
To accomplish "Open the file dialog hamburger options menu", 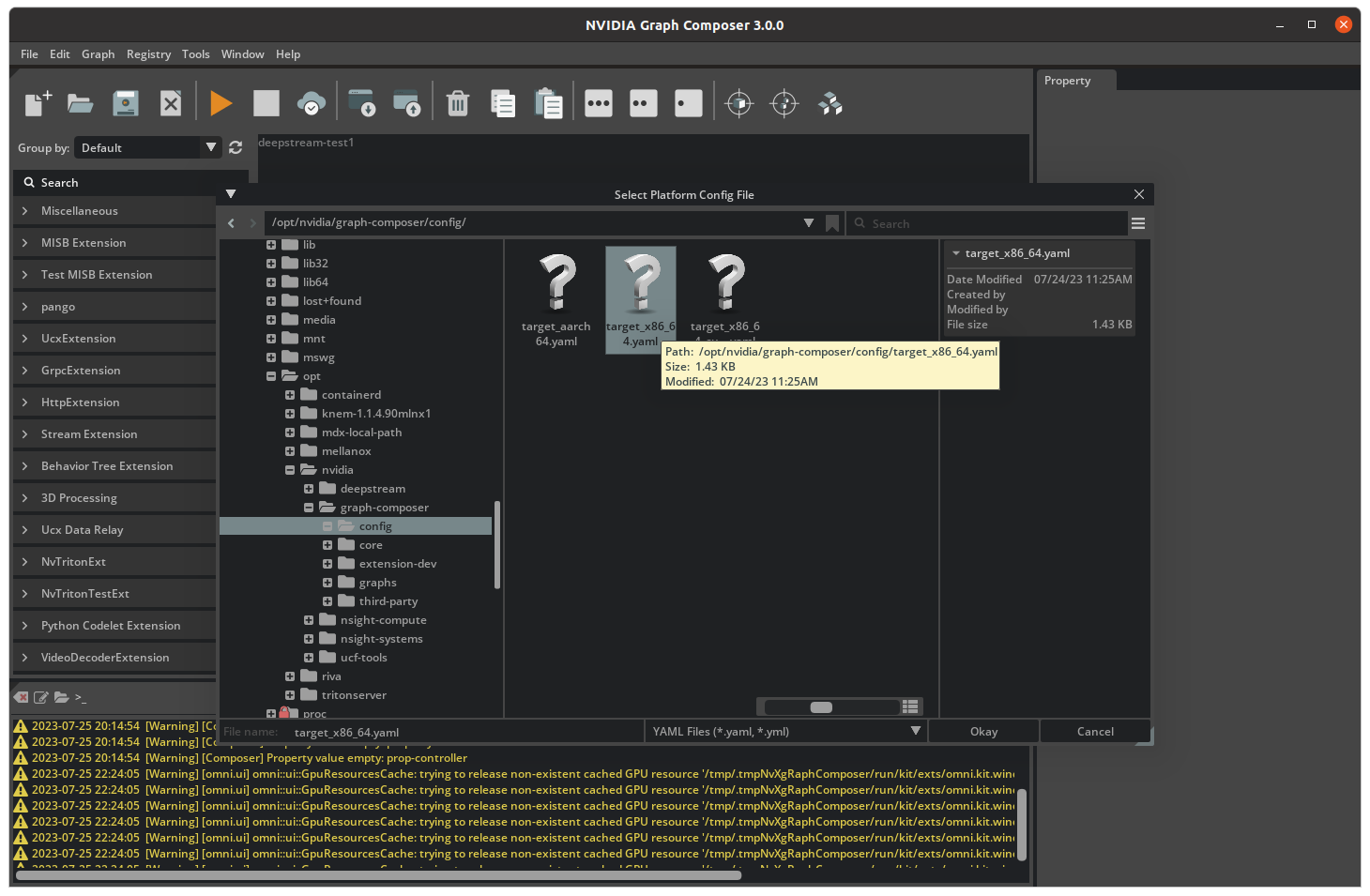I will (1138, 223).
